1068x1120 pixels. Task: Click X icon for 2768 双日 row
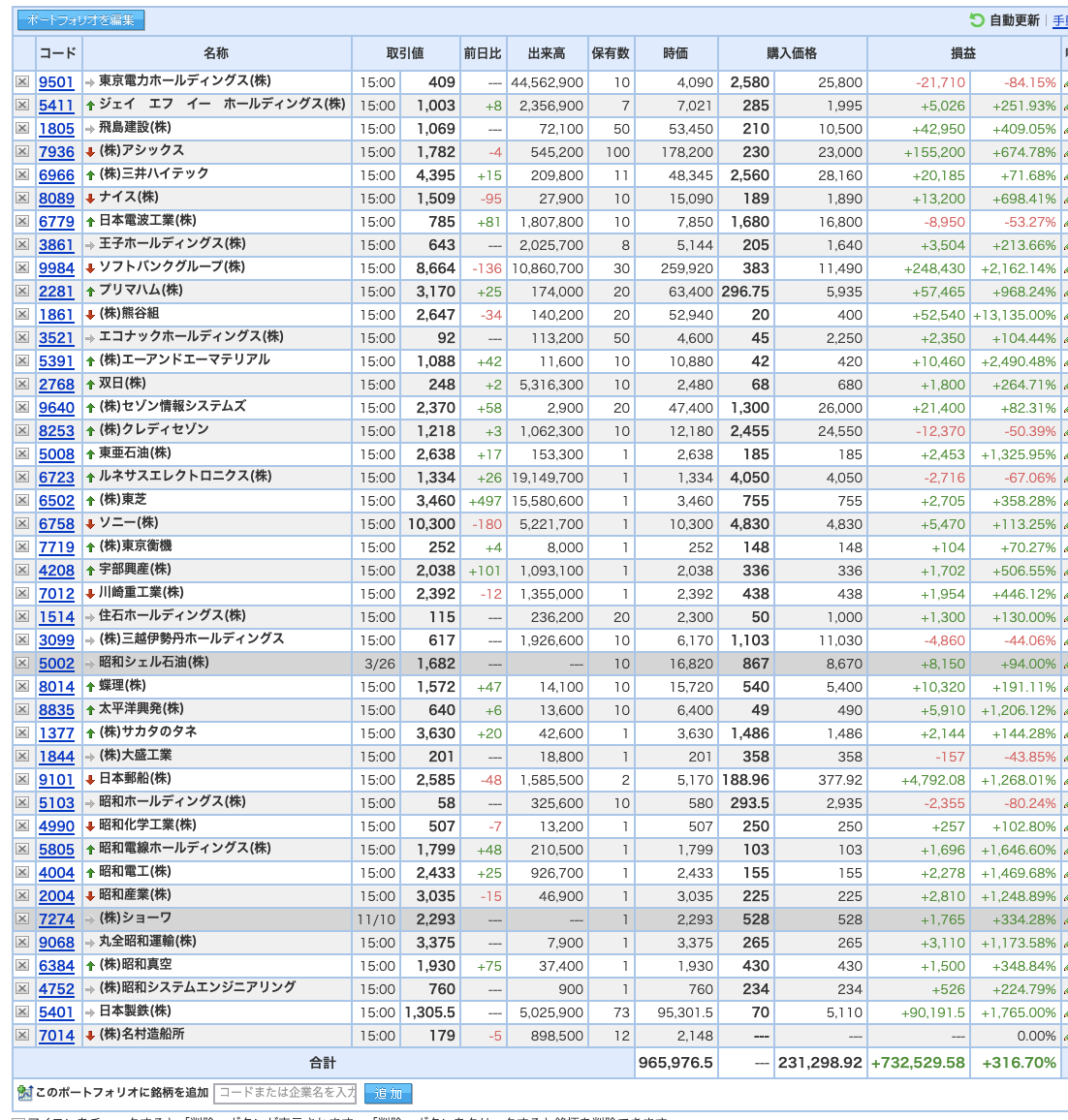click(x=22, y=385)
